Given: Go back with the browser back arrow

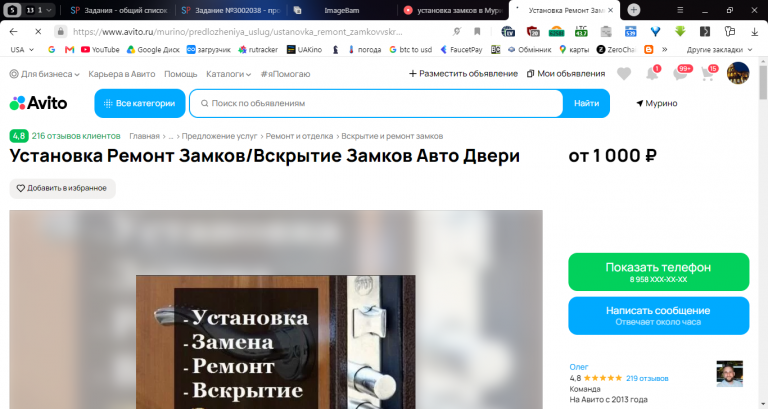Looking at the screenshot, I should click(13, 31).
